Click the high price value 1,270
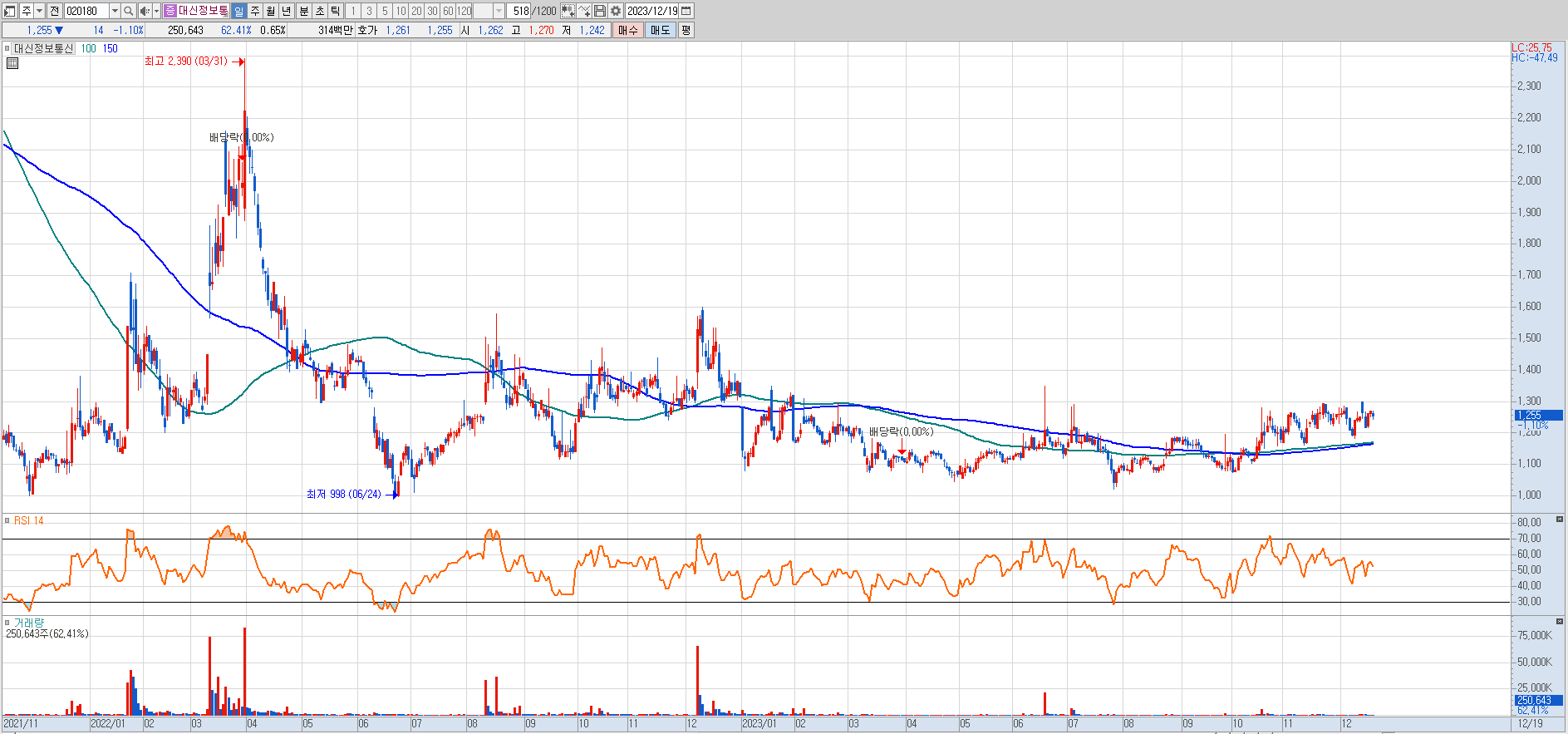The image size is (1568, 734). (x=541, y=30)
